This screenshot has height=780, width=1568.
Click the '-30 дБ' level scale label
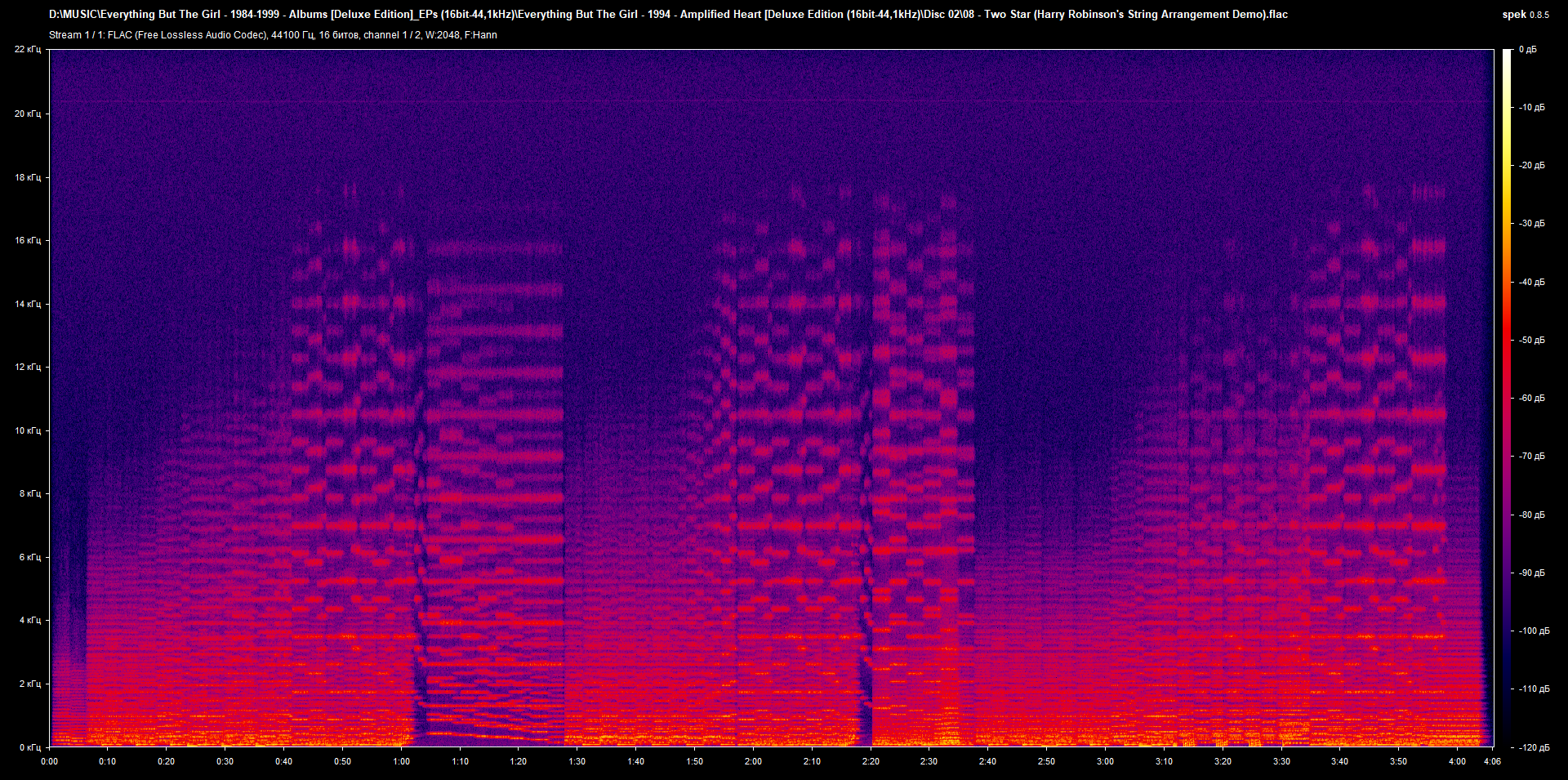[1530, 224]
